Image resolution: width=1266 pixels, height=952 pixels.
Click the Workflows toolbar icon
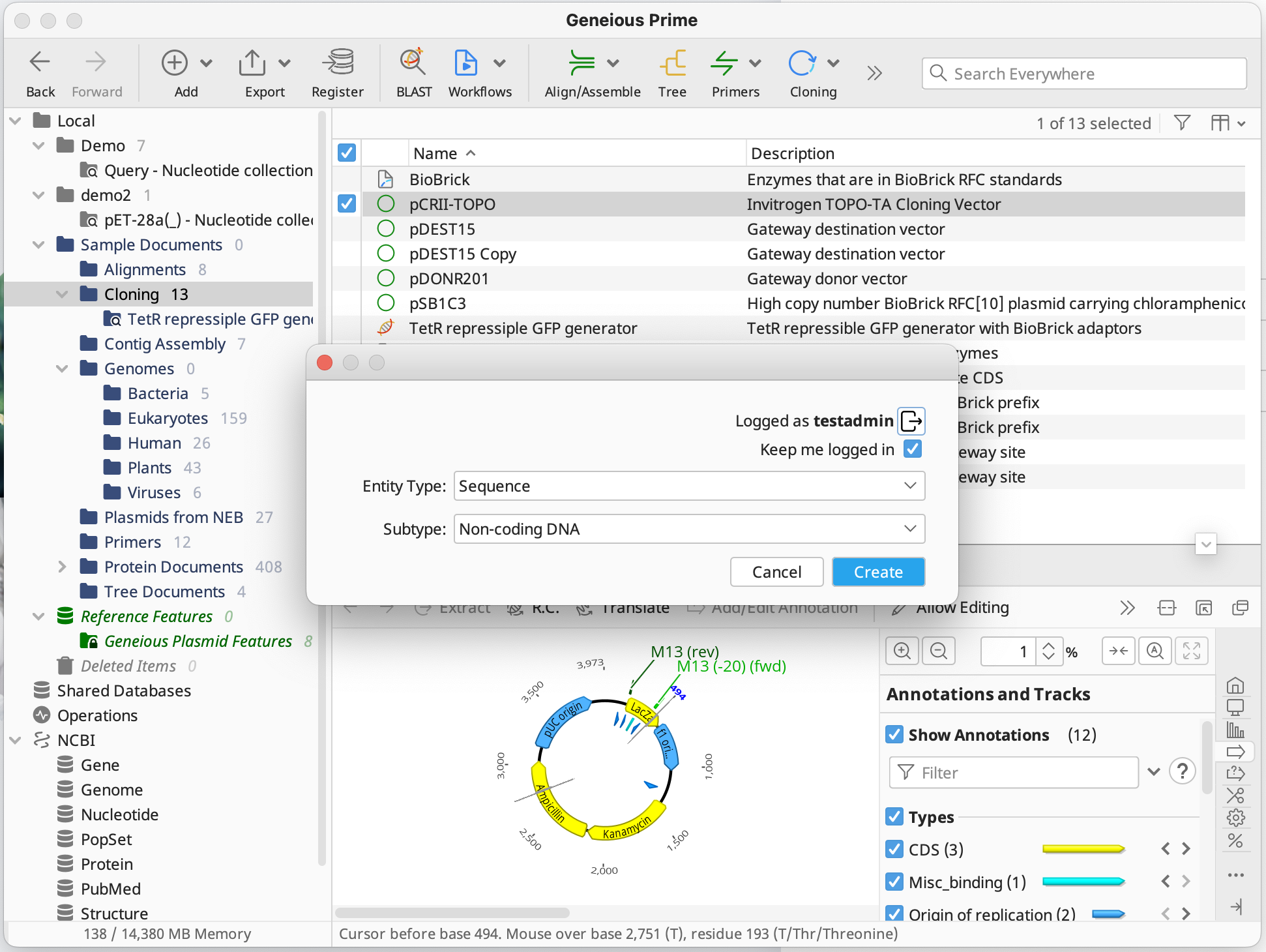pos(466,72)
